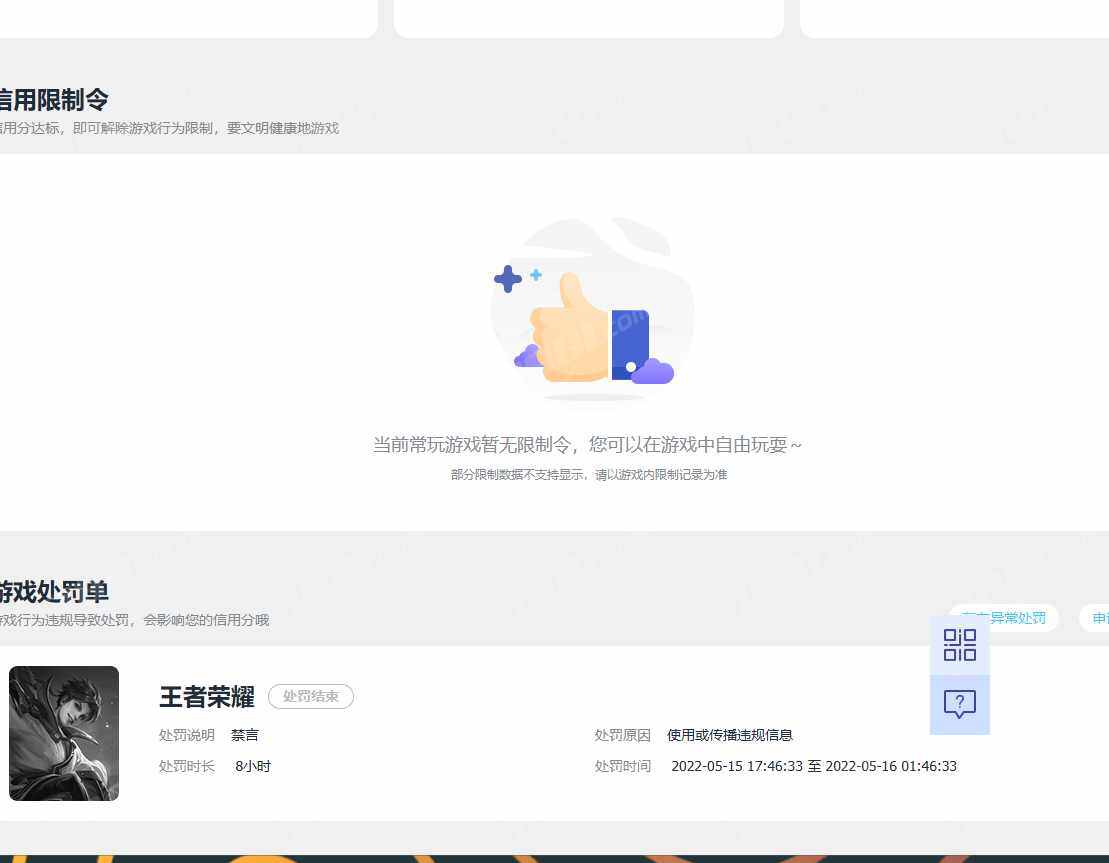Select the 8小时 penalty duration value

point(253,766)
